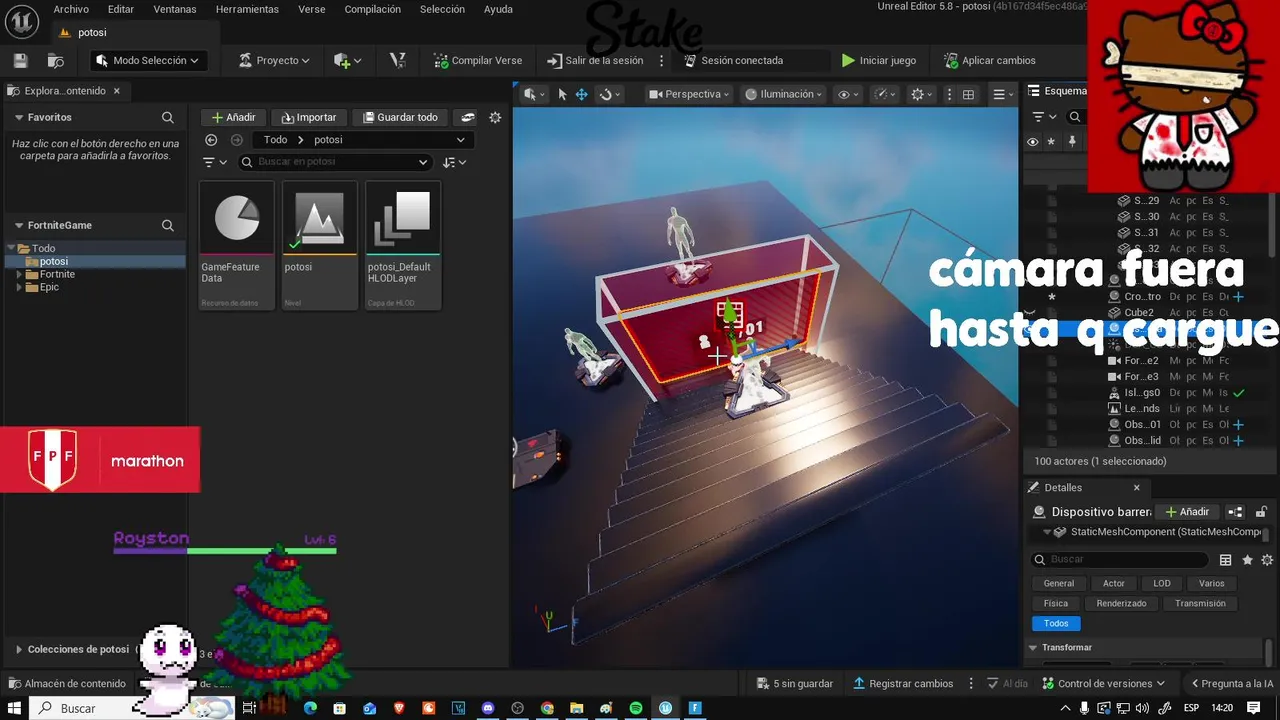Screen dimensions: 1280x720
Task: Open the Compilación menu
Action: pyautogui.click(x=372, y=9)
